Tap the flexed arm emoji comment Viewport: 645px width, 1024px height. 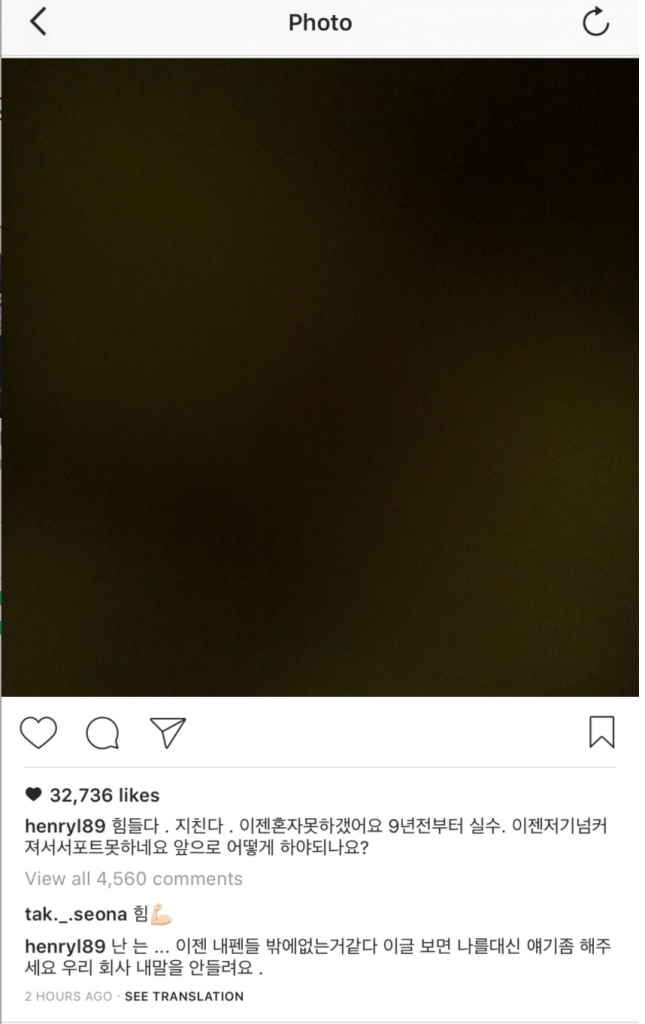point(161,914)
